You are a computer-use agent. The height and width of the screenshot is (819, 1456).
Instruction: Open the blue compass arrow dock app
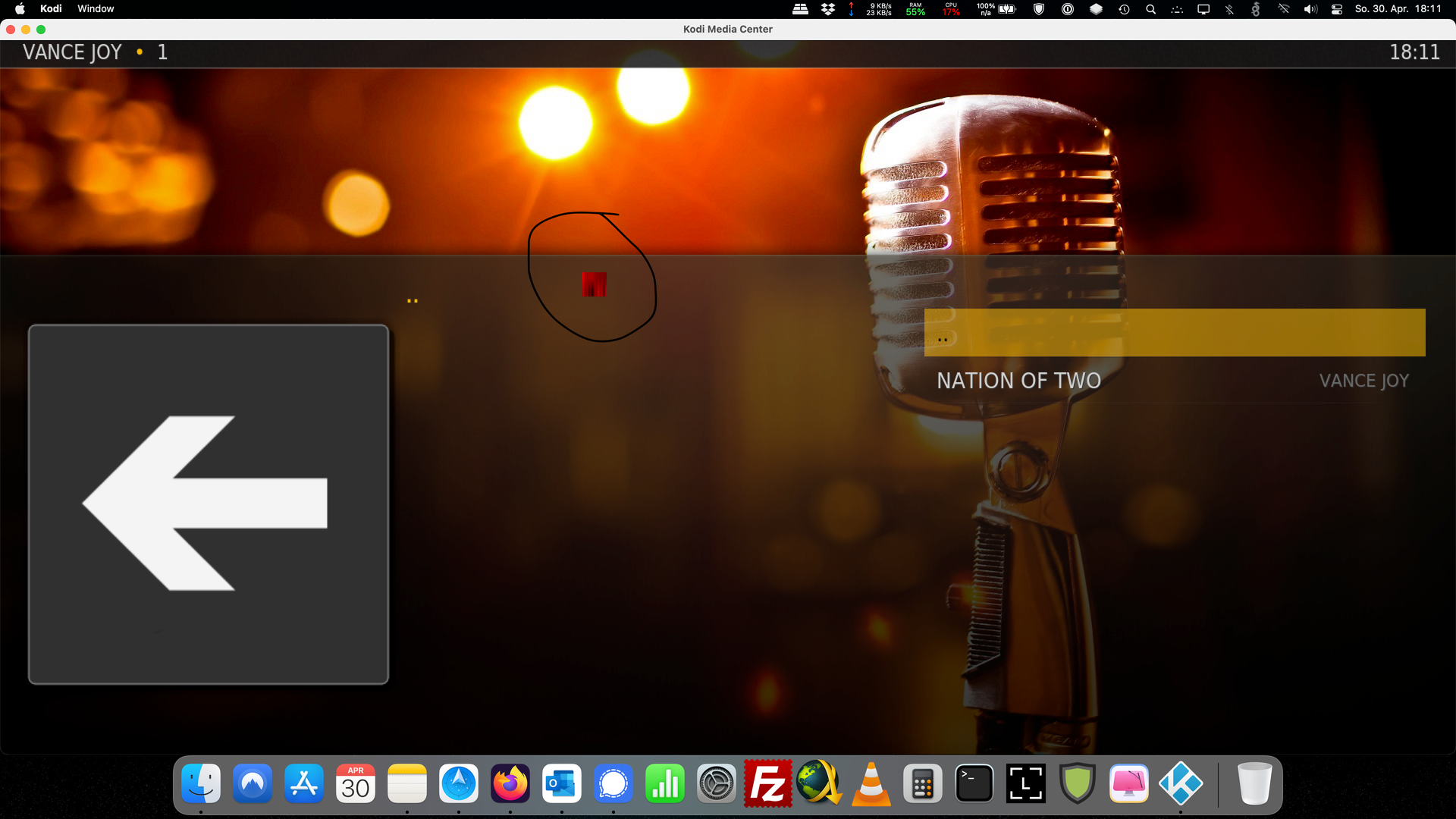tap(459, 784)
